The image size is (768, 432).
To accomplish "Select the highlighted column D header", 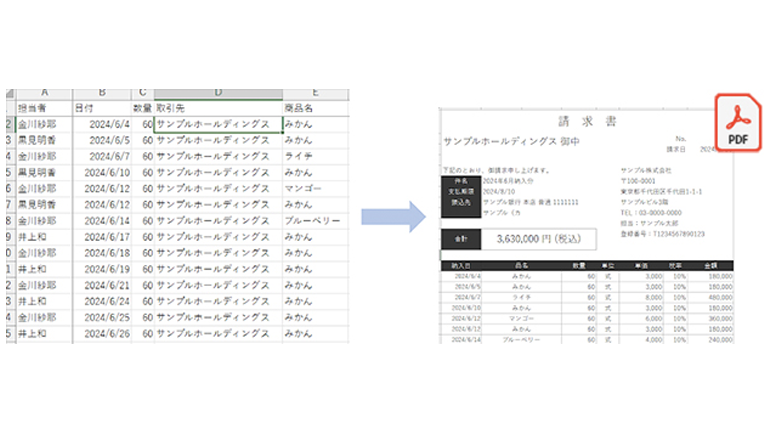I will pyautogui.click(x=217, y=92).
